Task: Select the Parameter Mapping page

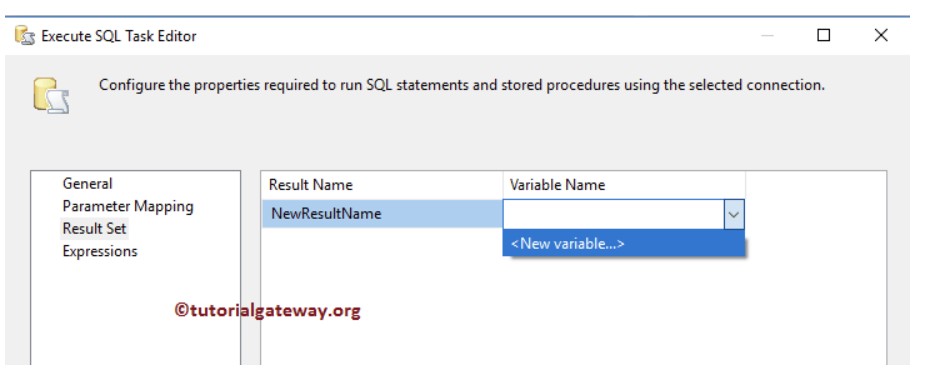Action: click(128, 206)
